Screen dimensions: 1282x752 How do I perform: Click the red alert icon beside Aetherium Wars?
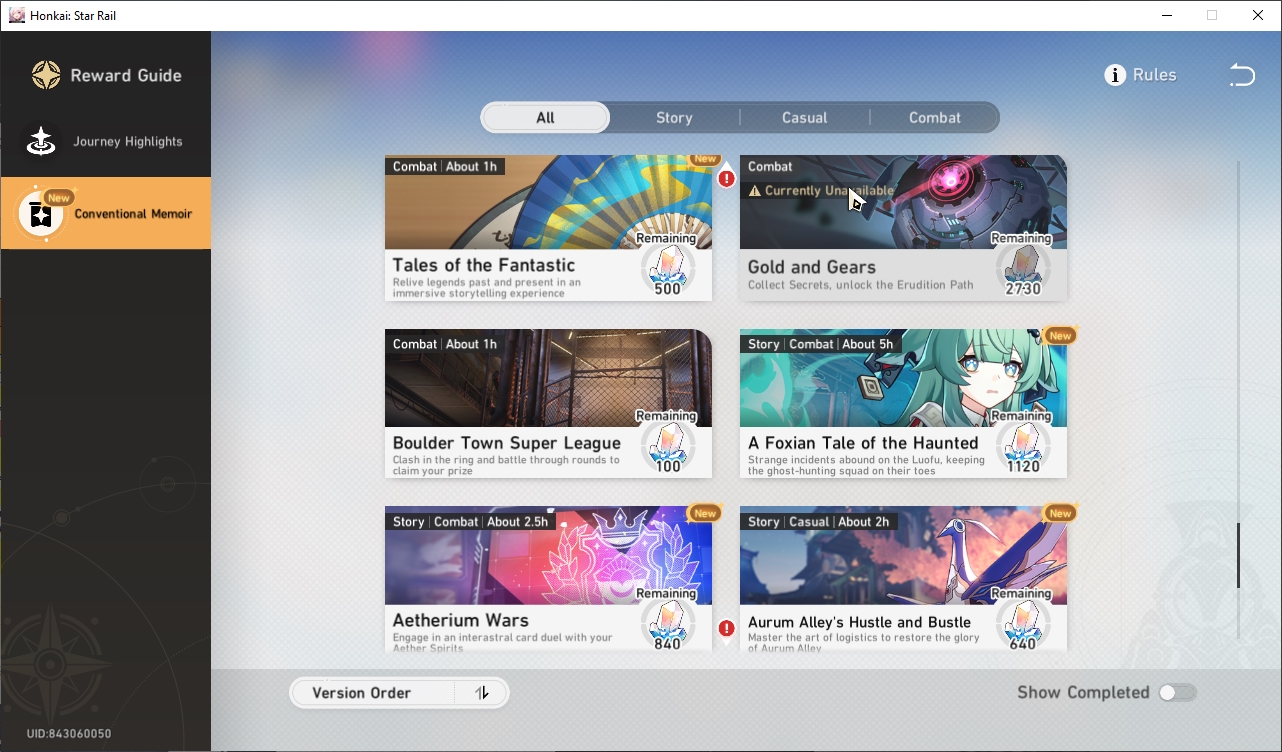point(727,628)
